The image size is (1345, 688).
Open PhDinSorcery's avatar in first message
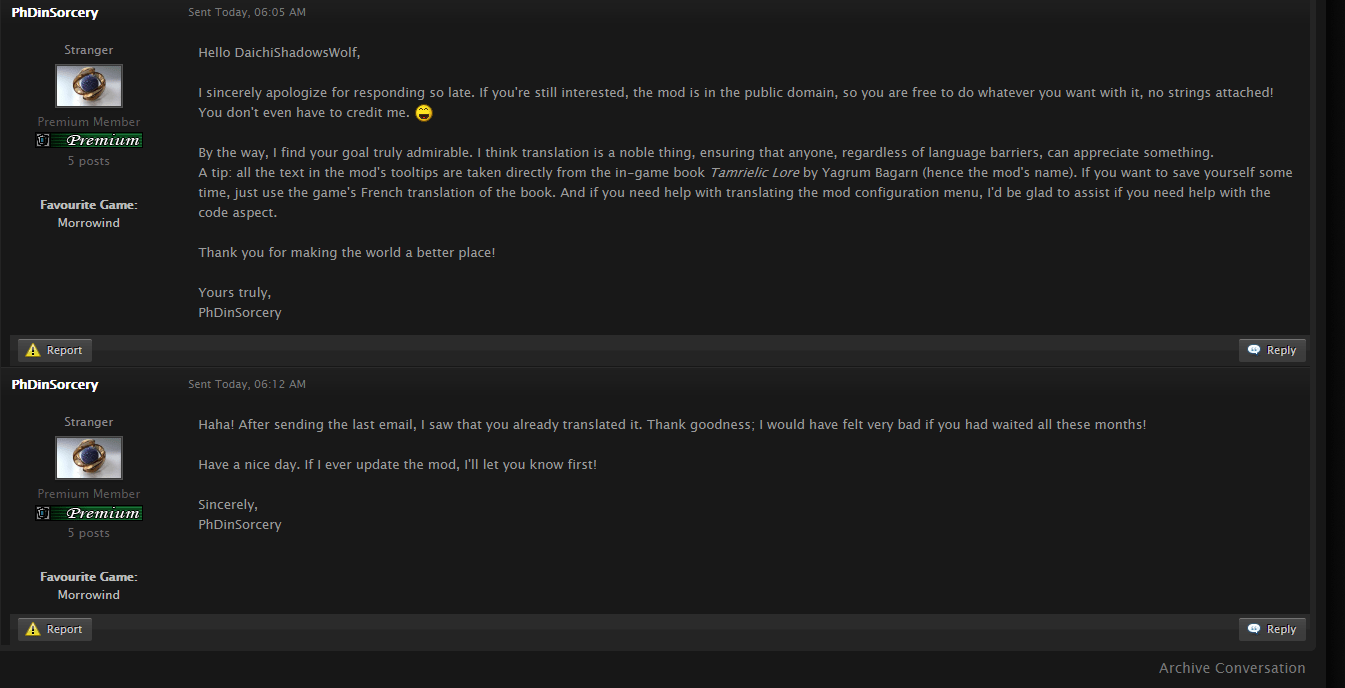89,86
